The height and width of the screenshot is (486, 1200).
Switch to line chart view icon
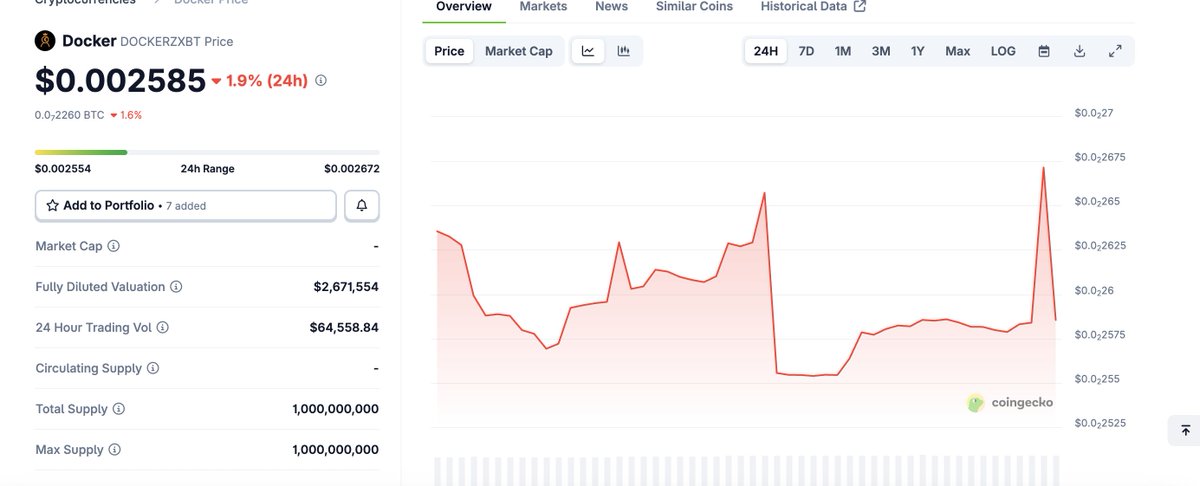(x=588, y=51)
